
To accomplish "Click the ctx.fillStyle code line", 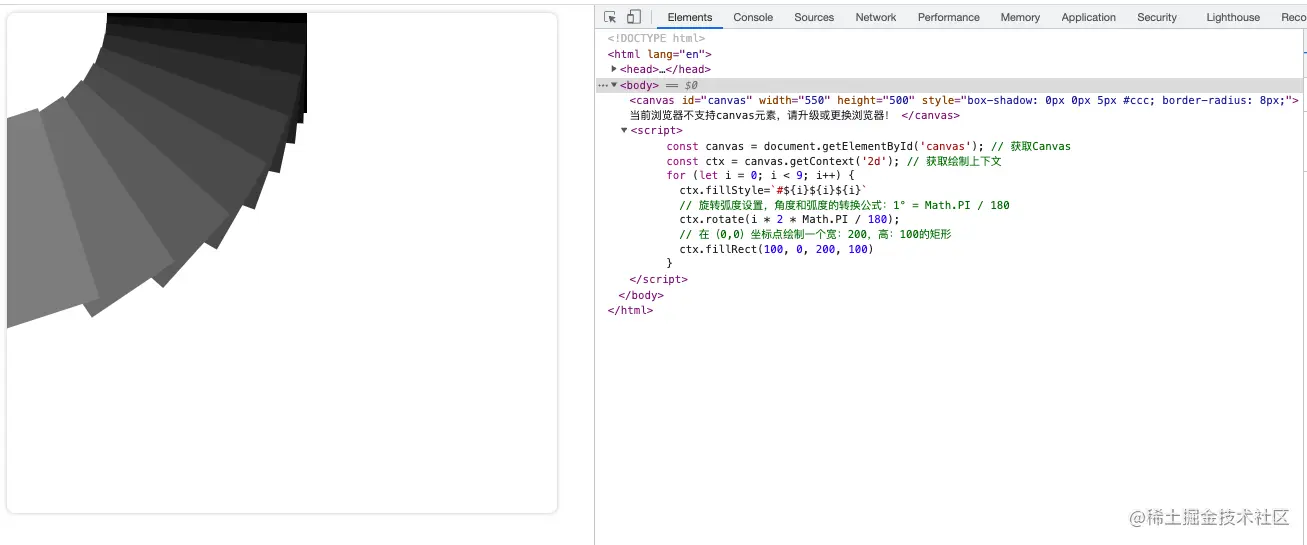I will pos(774,190).
